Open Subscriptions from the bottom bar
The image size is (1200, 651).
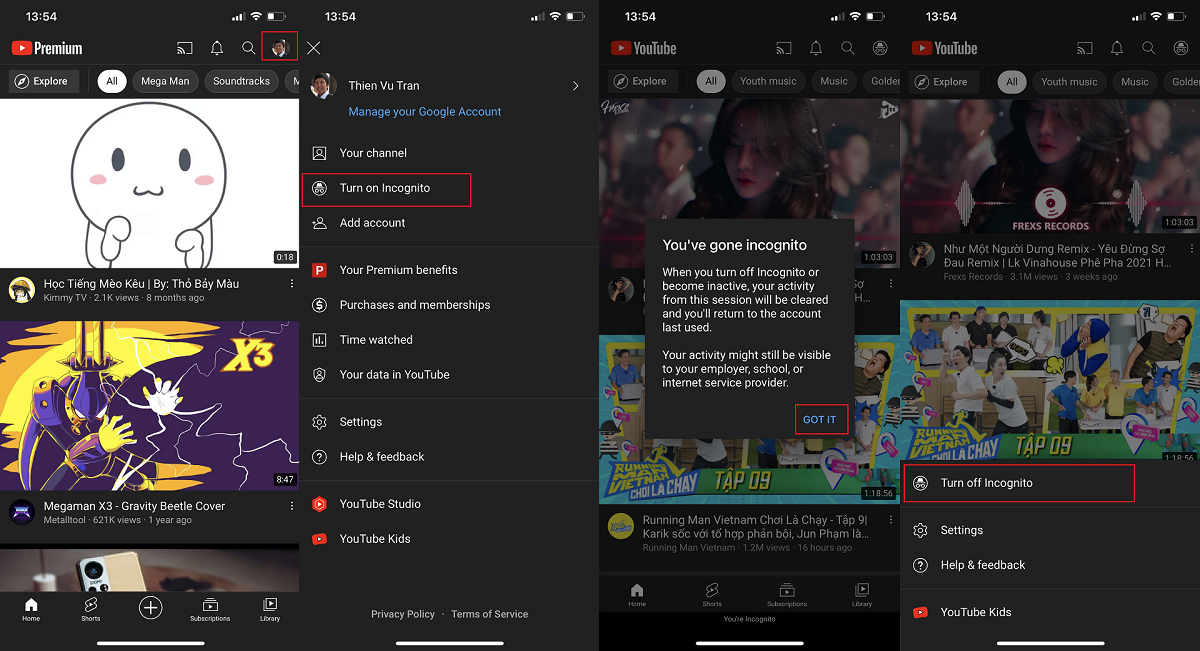(x=210, y=608)
